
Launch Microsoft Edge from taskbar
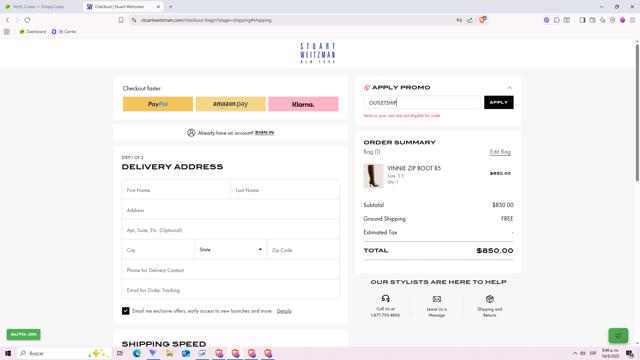137,353
